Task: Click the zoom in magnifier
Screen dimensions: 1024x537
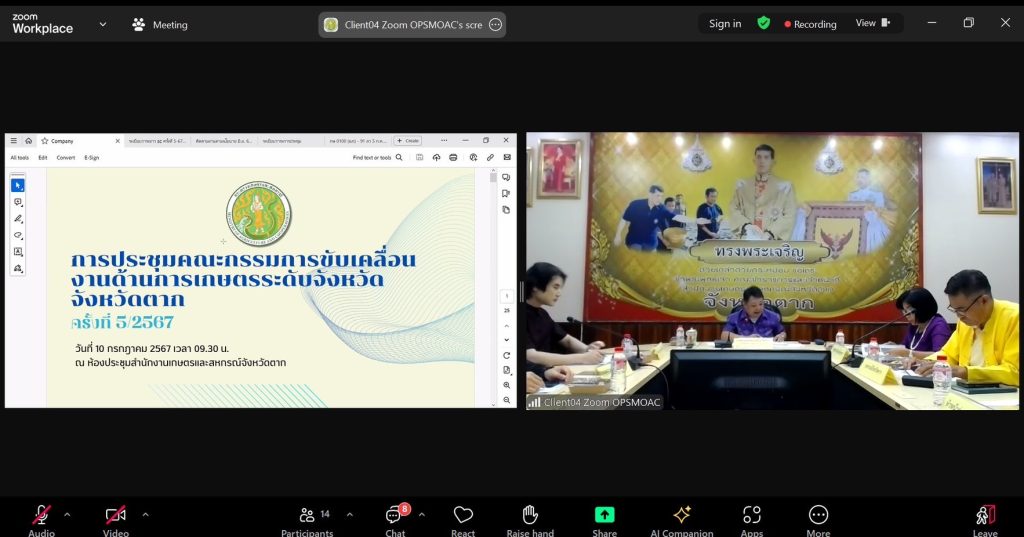Action: [507, 385]
